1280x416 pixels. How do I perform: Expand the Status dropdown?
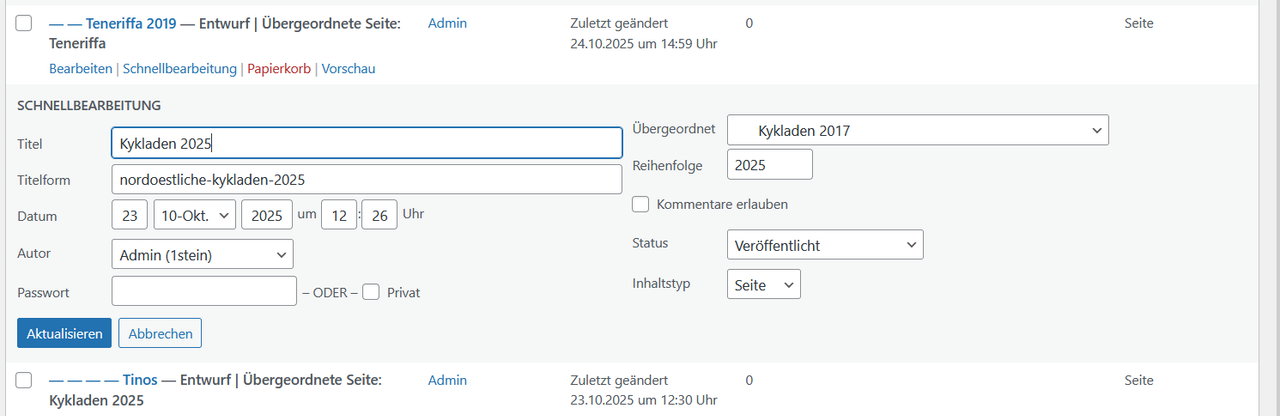coord(824,244)
